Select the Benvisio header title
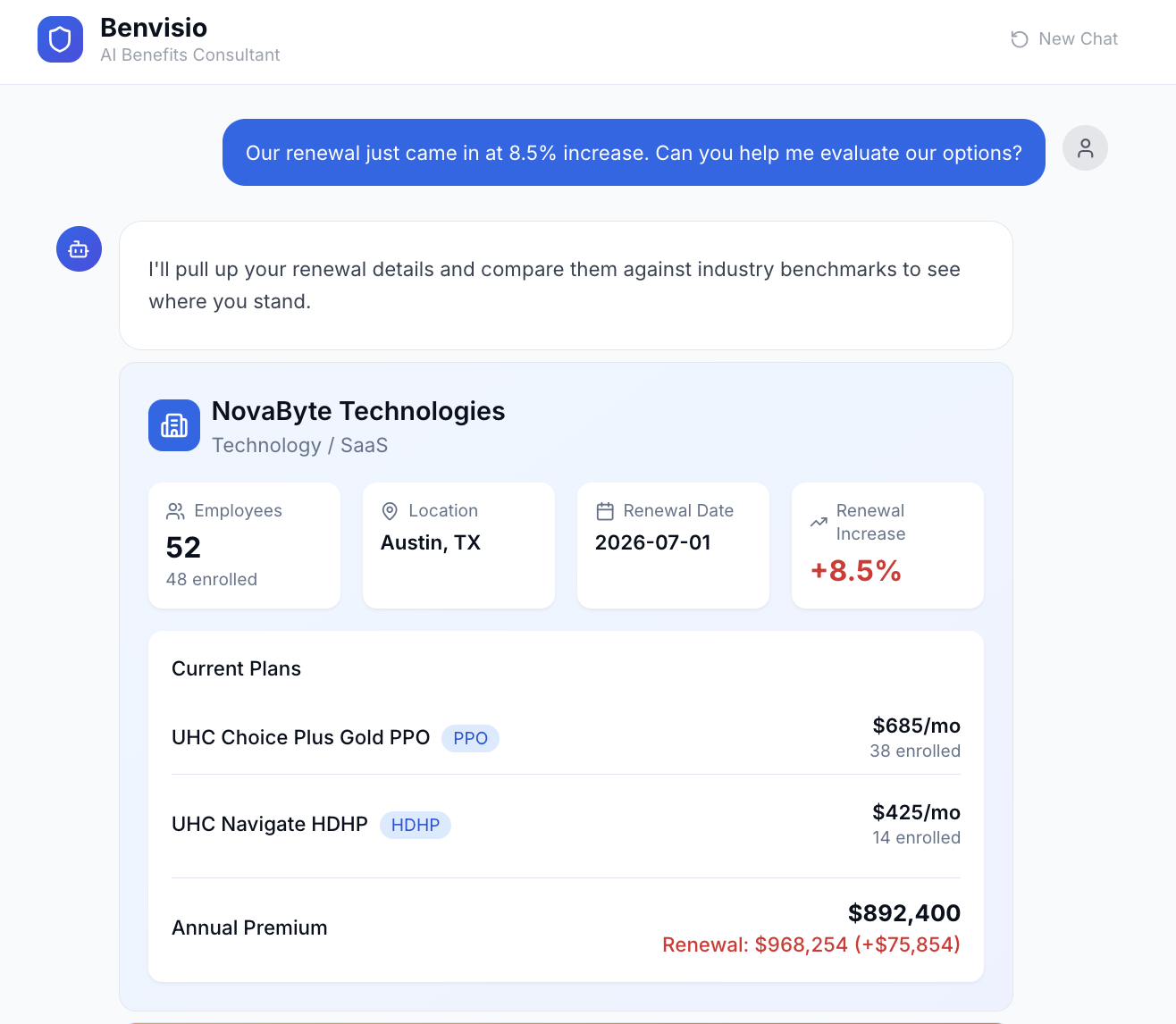 tap(153, 28)
